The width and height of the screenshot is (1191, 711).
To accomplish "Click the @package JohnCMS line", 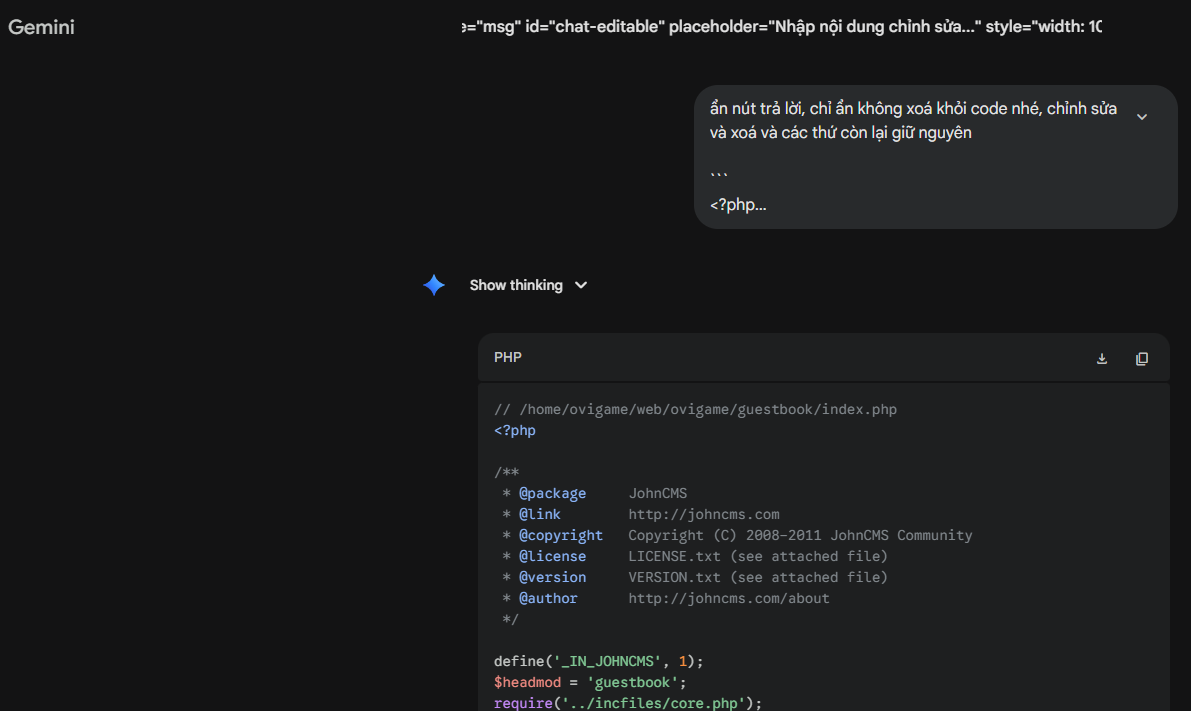I will coord(594,494).
